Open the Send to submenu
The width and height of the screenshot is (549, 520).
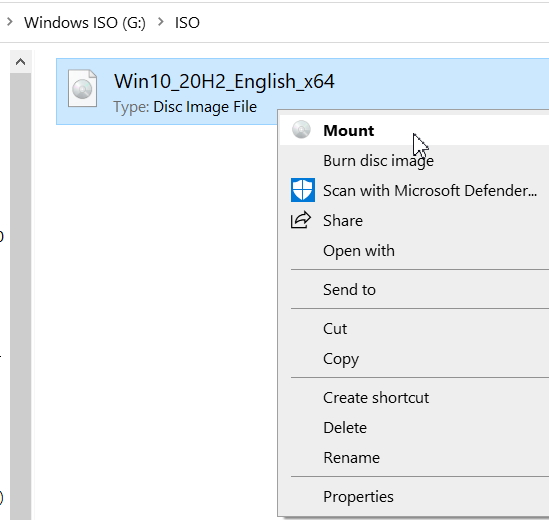[x=414, y=290]
